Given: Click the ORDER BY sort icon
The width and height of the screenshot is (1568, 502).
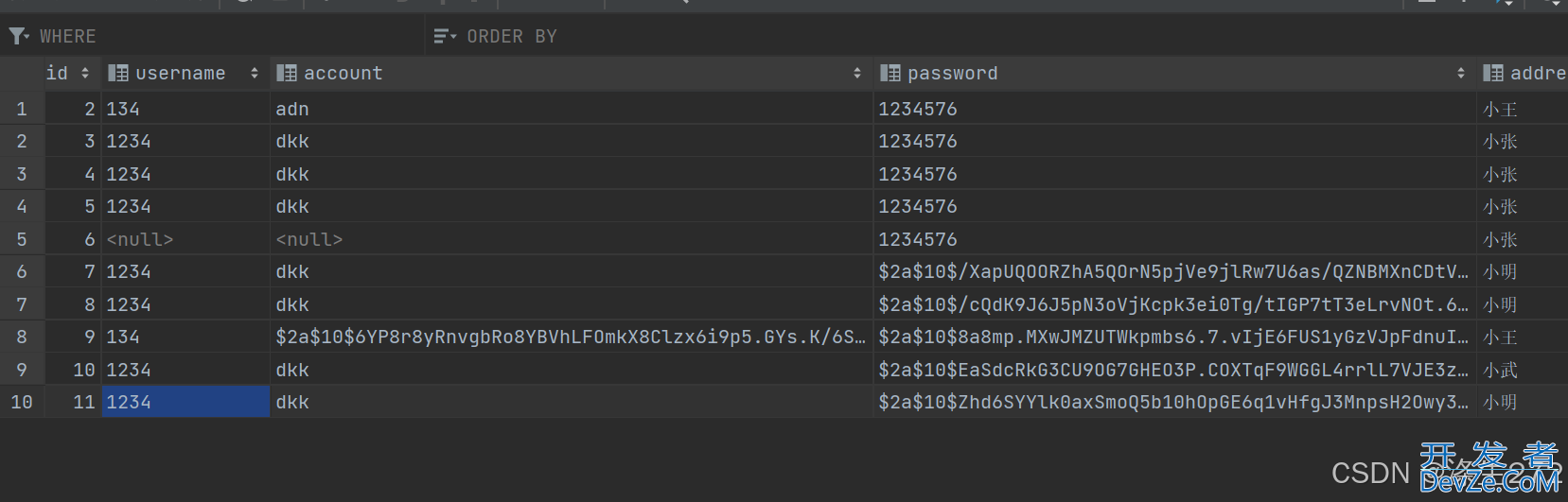Looking at the screenshot, I should click(x=444, y=37).
